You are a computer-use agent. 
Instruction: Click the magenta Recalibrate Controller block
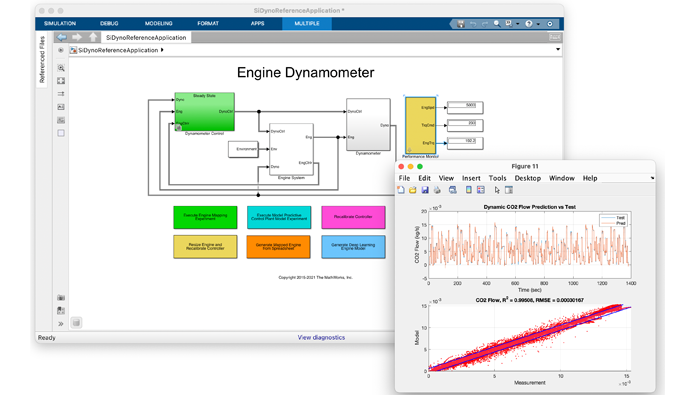353,217
